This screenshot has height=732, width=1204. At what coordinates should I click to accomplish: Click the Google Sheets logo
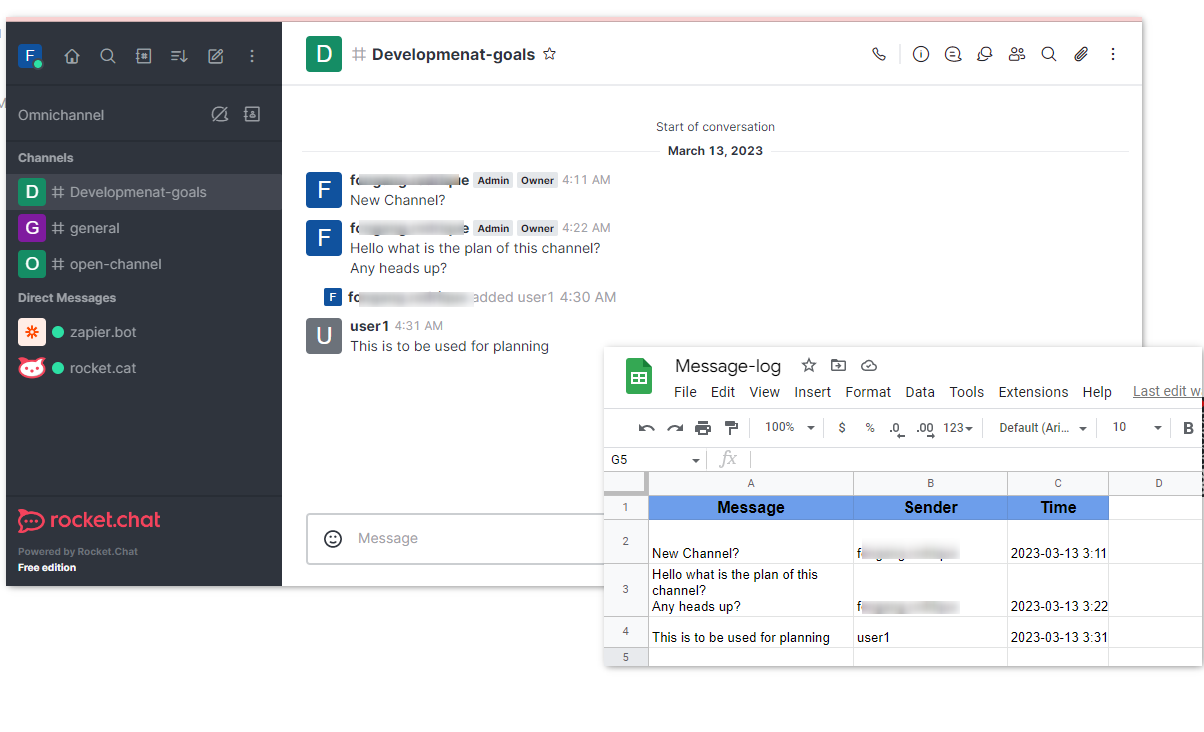click(x=639, y=378)
